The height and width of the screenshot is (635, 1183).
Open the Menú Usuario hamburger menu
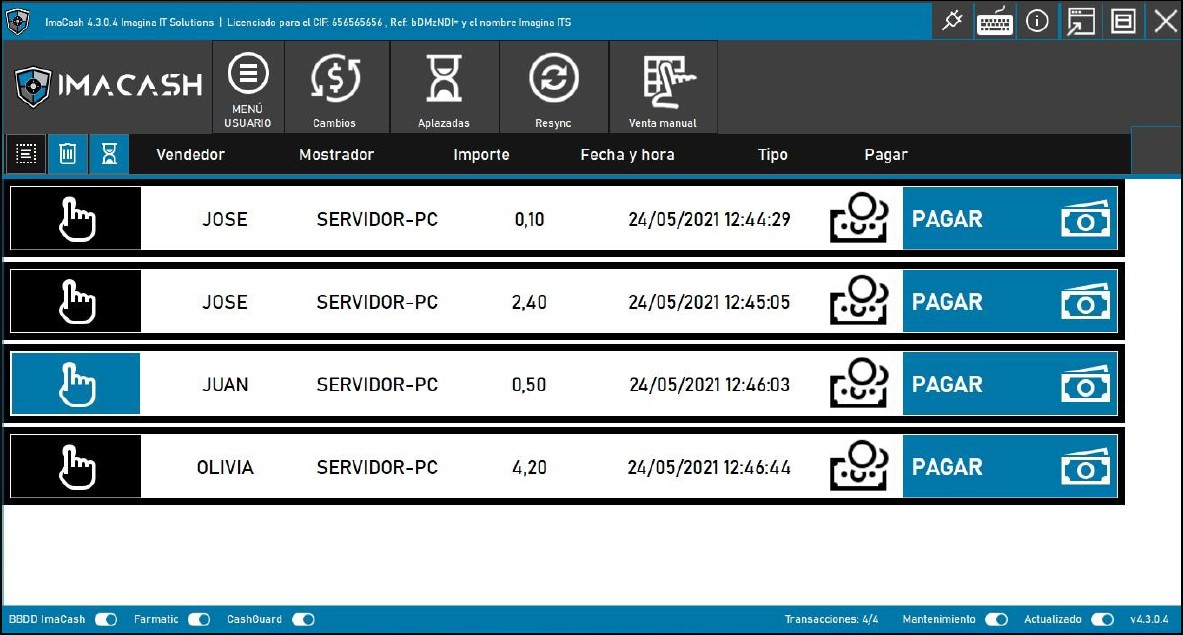[248, 88]
